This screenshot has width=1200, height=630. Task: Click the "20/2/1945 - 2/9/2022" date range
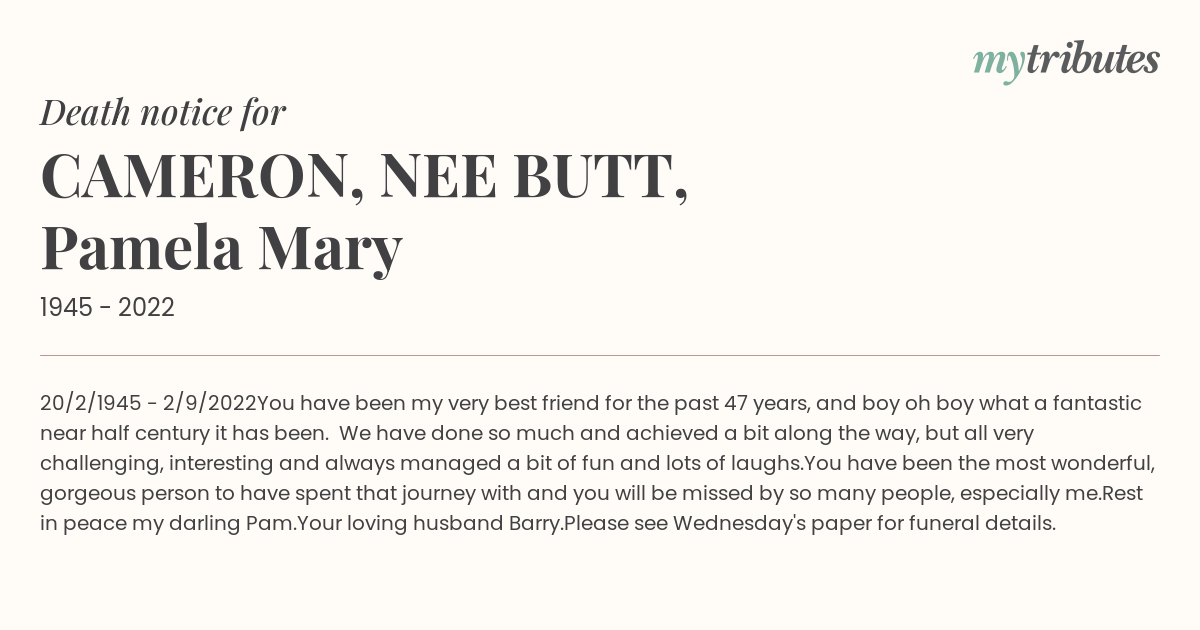(x=148, y=404)
